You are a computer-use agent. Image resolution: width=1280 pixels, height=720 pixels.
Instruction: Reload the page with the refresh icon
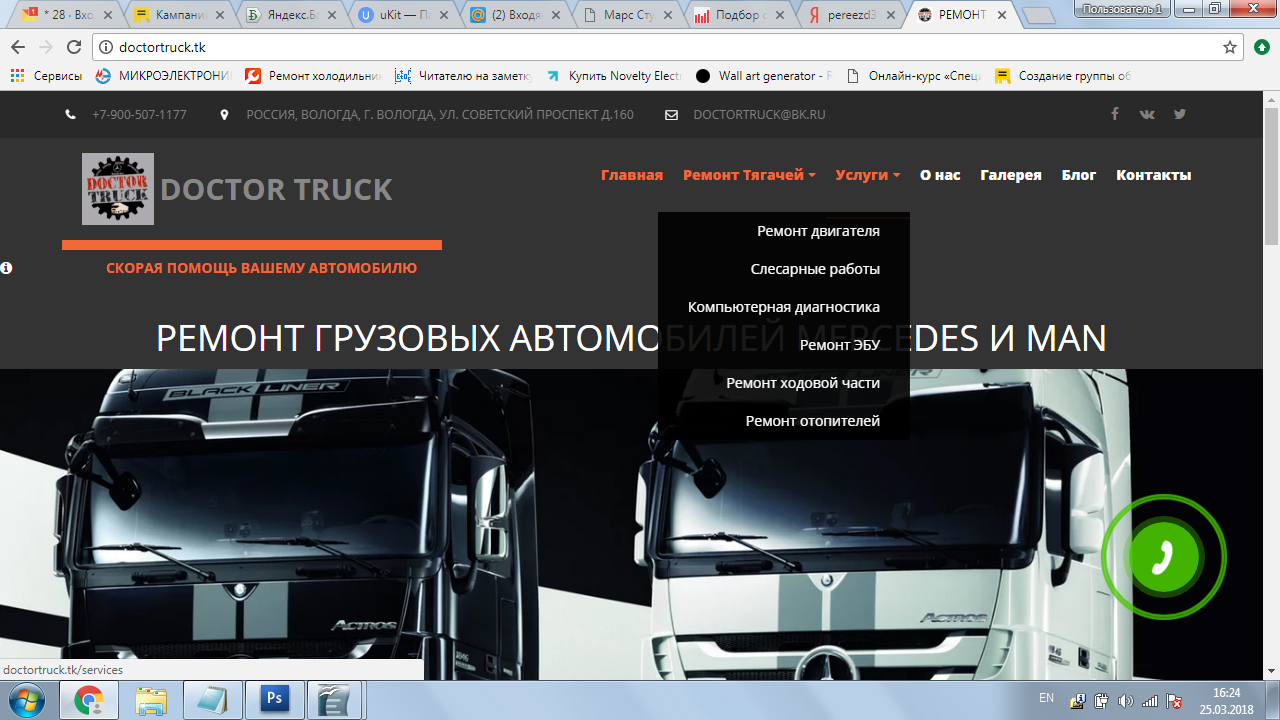[x=74, y=47]
